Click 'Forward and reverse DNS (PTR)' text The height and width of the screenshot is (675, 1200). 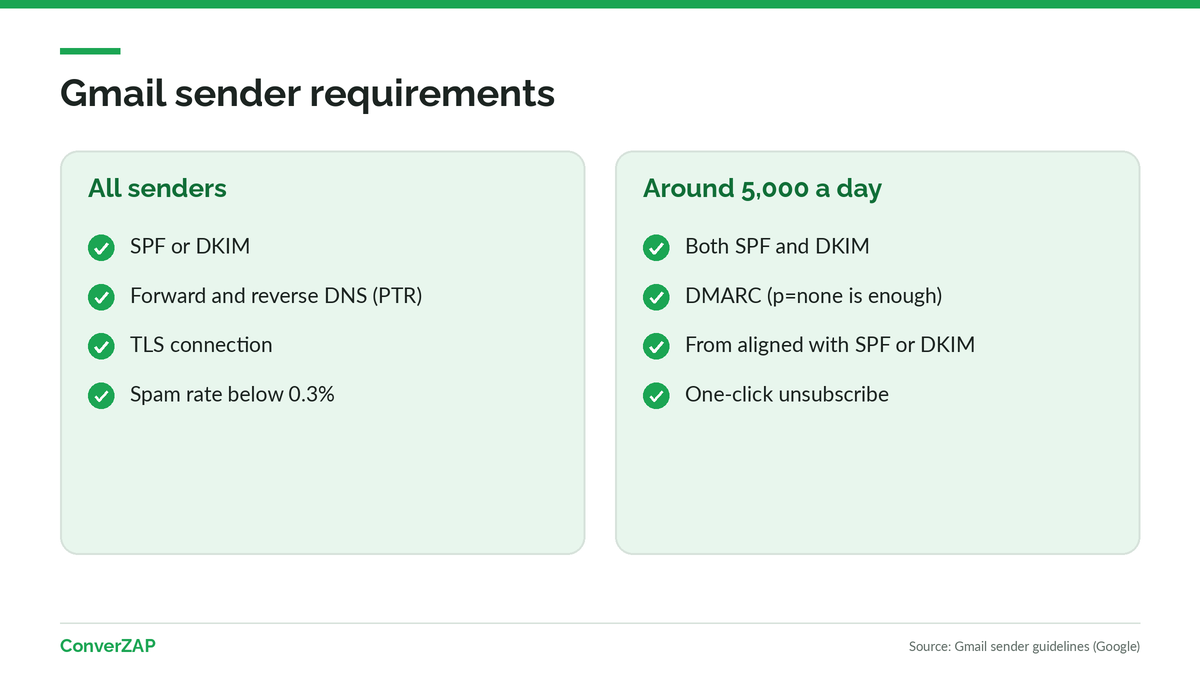point(276,296)
